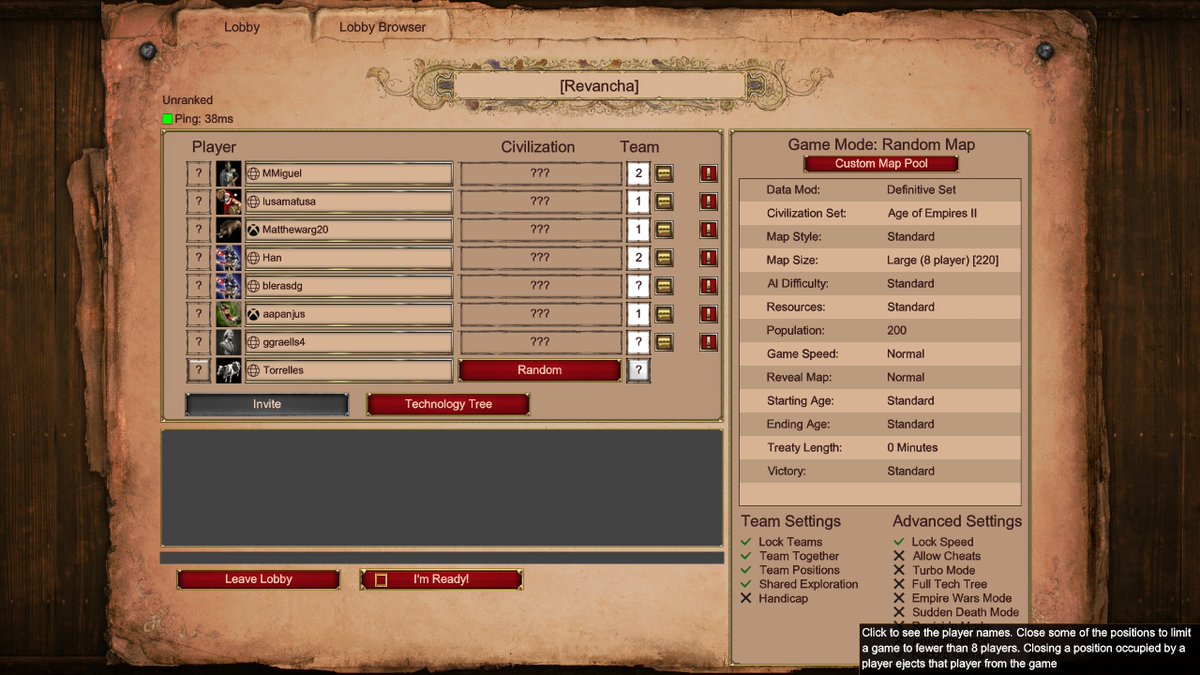1200x675 pixels.
Task: Click the Invite button
Action: 267,404
